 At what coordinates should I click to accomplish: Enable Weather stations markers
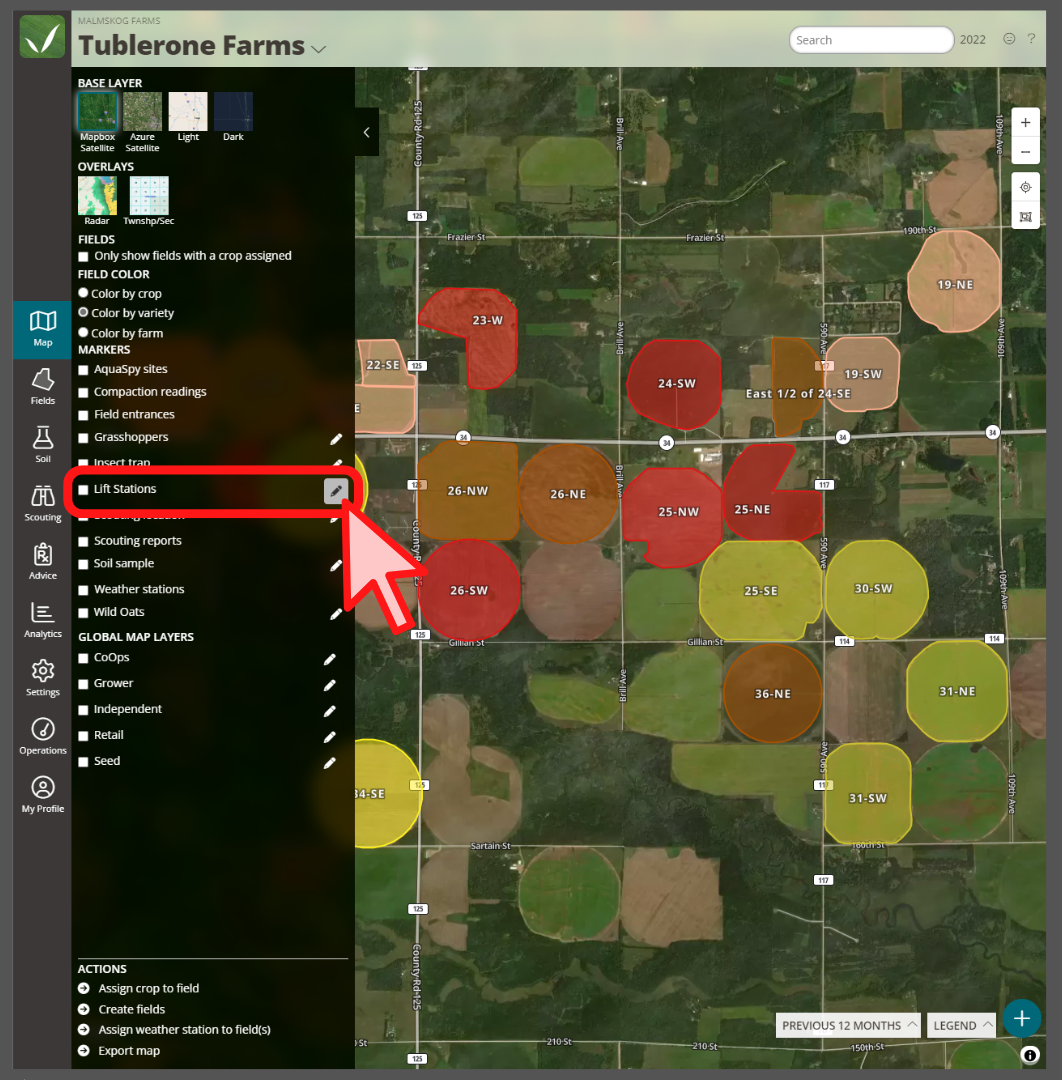coord(83,590)
